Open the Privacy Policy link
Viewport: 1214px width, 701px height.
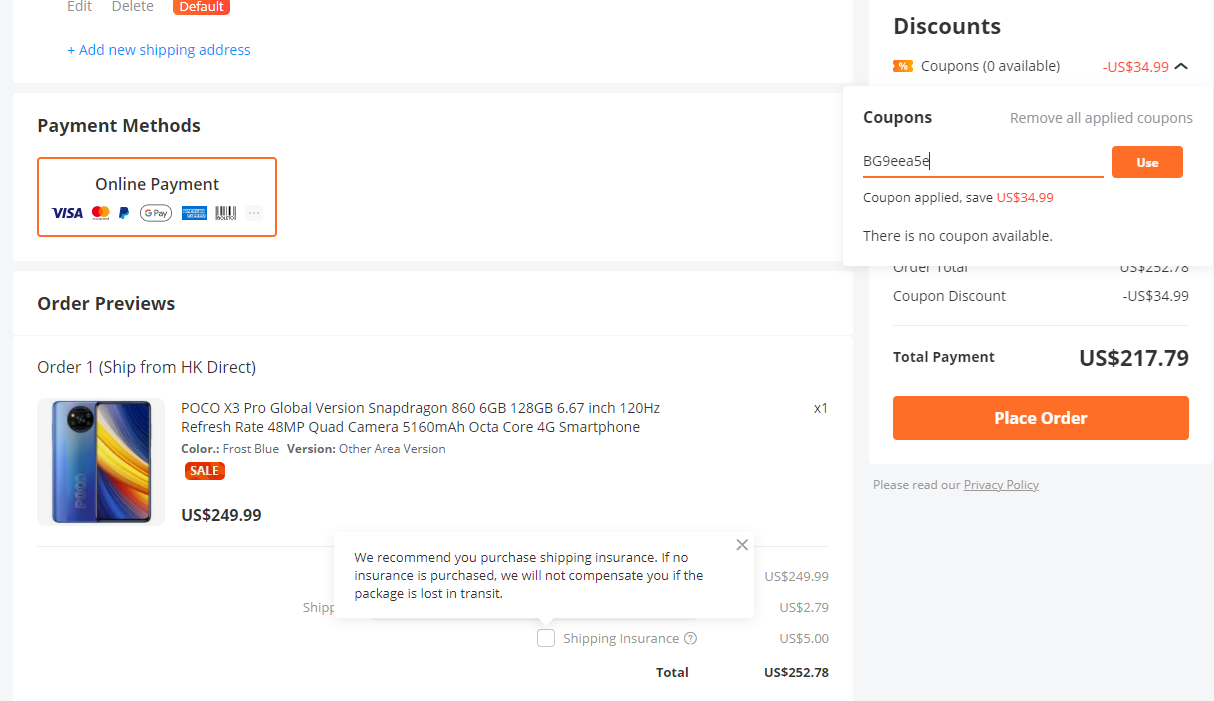click(1001, 485)
